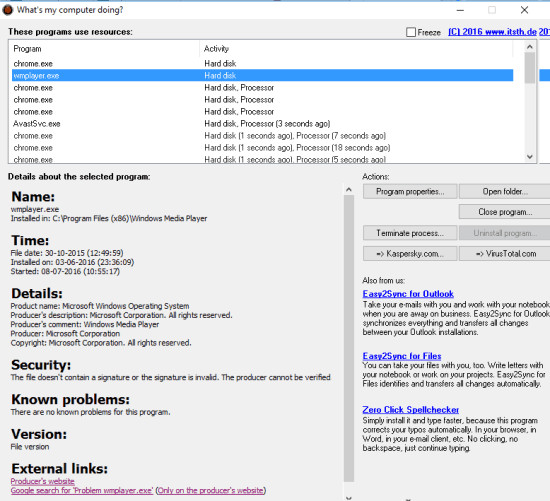Click the Close program... button
Image resolution: width=550 pixels, height=501 pixels.
(504, 212)
